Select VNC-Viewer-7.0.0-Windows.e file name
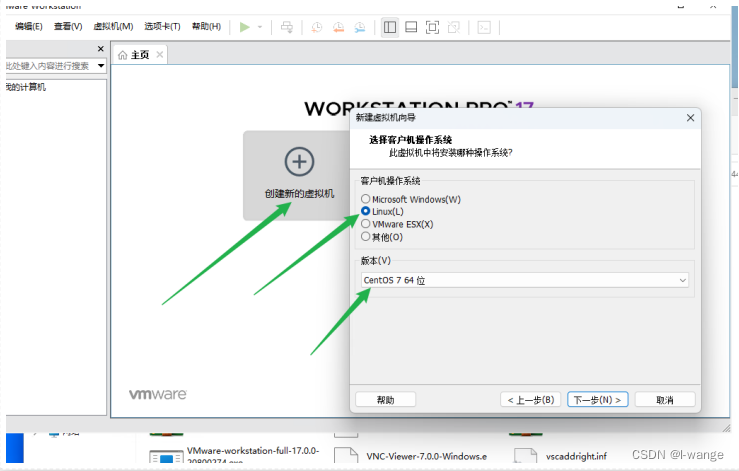Viewport: 739px width, 471px height. (427, 456)
